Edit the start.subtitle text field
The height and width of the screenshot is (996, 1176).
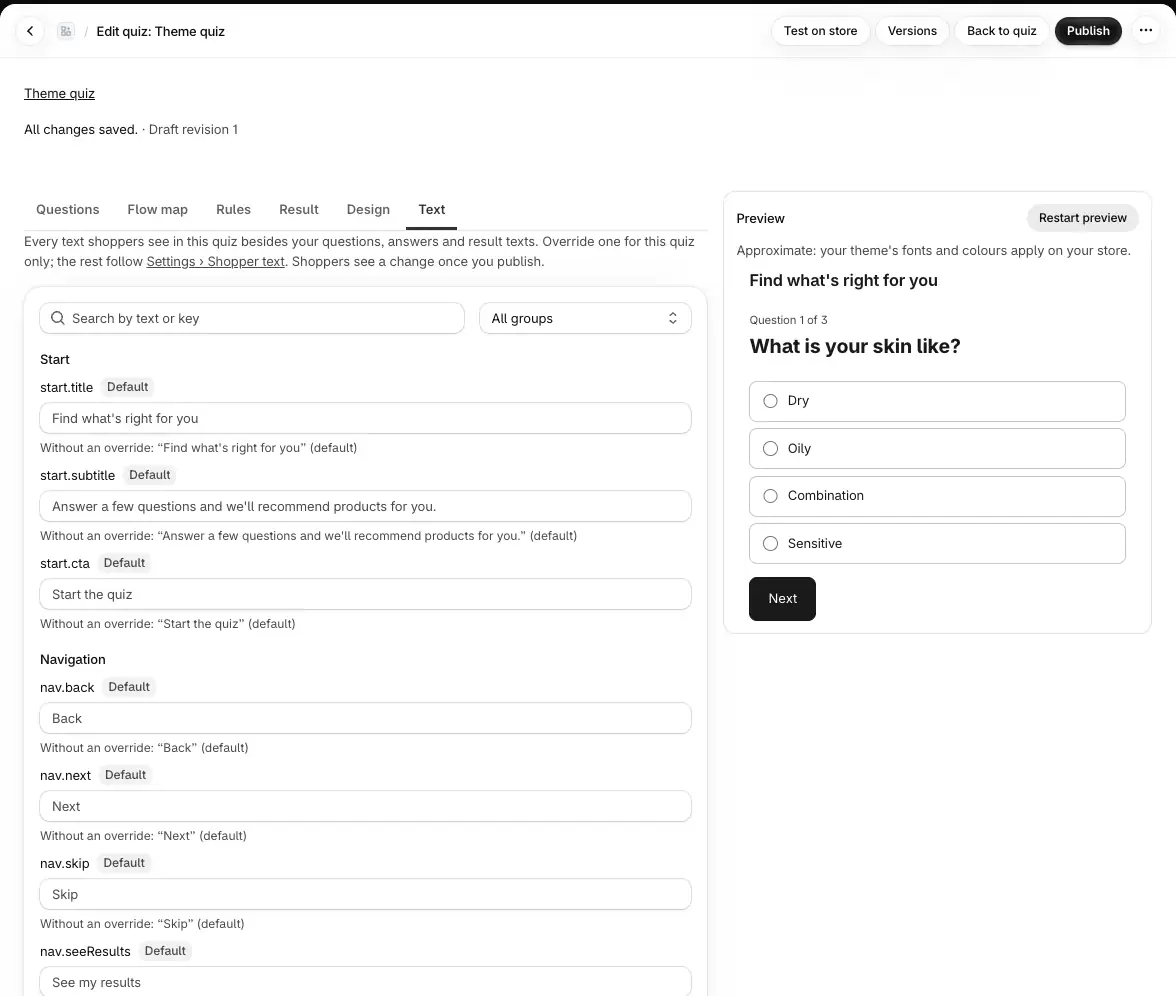365,506
